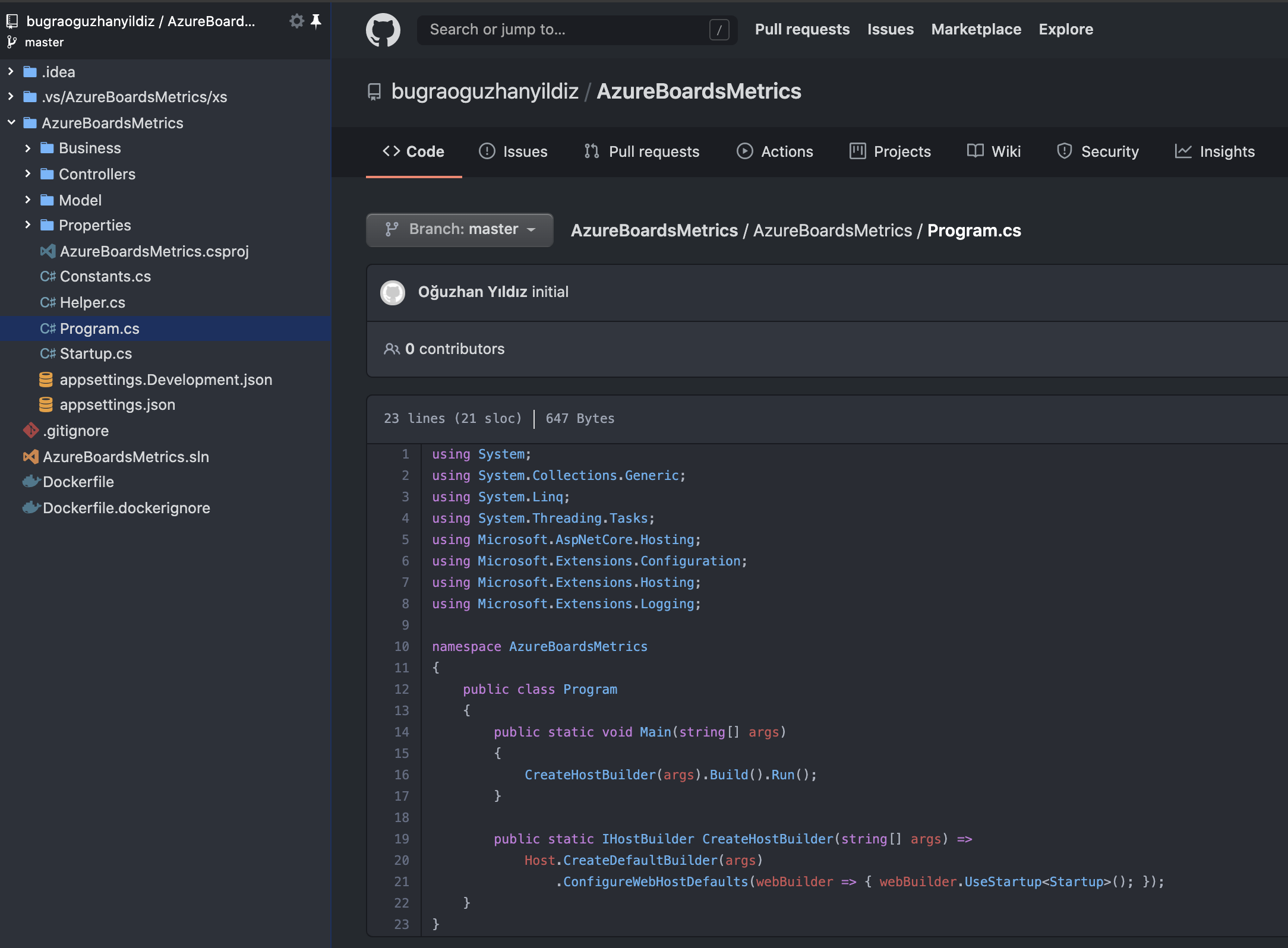Select Program.cs in the file tree
The height and width of the screenshot is (948, 1288).
165,328
